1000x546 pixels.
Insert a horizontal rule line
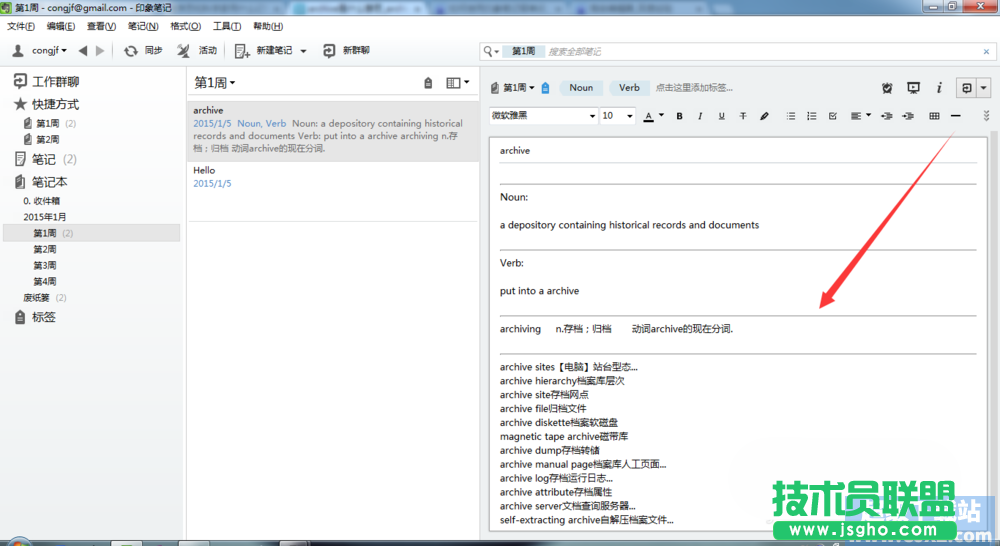pyautogui.click(x=956, y=116)
